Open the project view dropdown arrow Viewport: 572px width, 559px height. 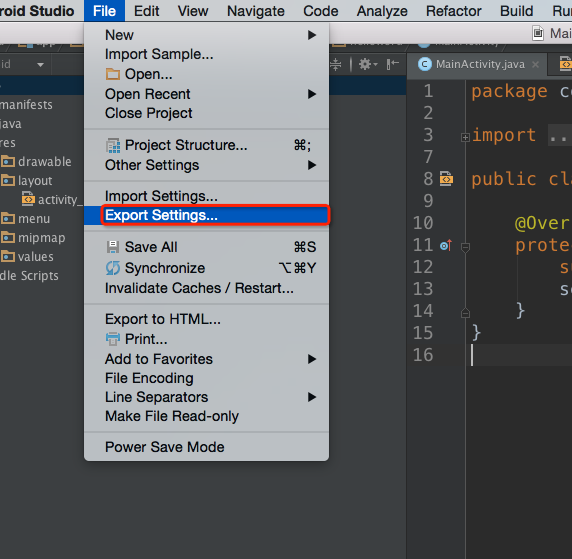[40, 65]
